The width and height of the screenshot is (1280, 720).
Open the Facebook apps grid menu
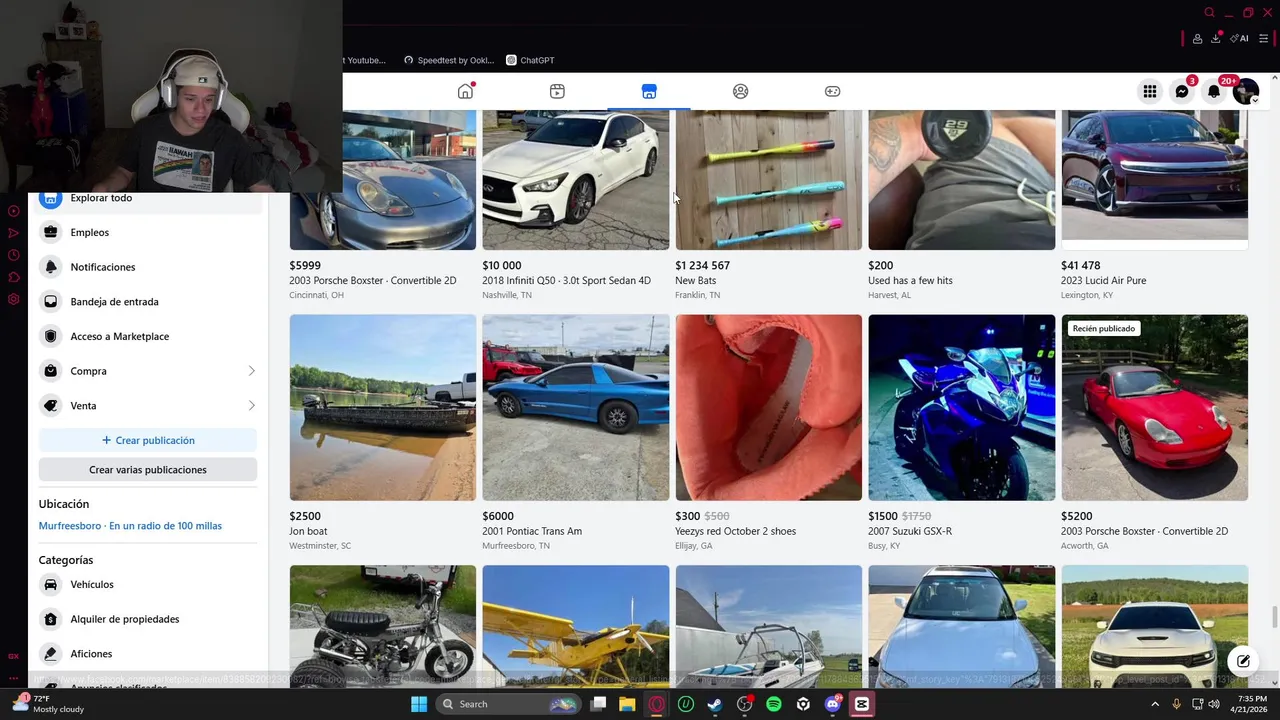(1150, 91)
